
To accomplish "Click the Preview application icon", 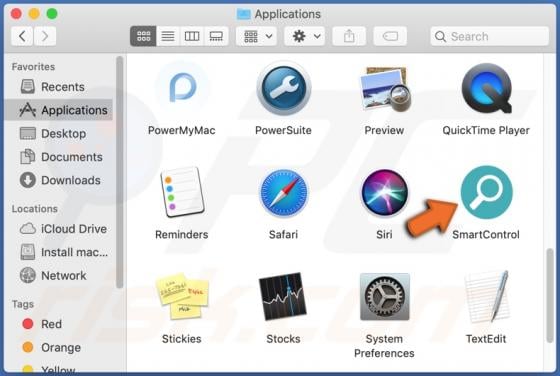I will (385, 88).
